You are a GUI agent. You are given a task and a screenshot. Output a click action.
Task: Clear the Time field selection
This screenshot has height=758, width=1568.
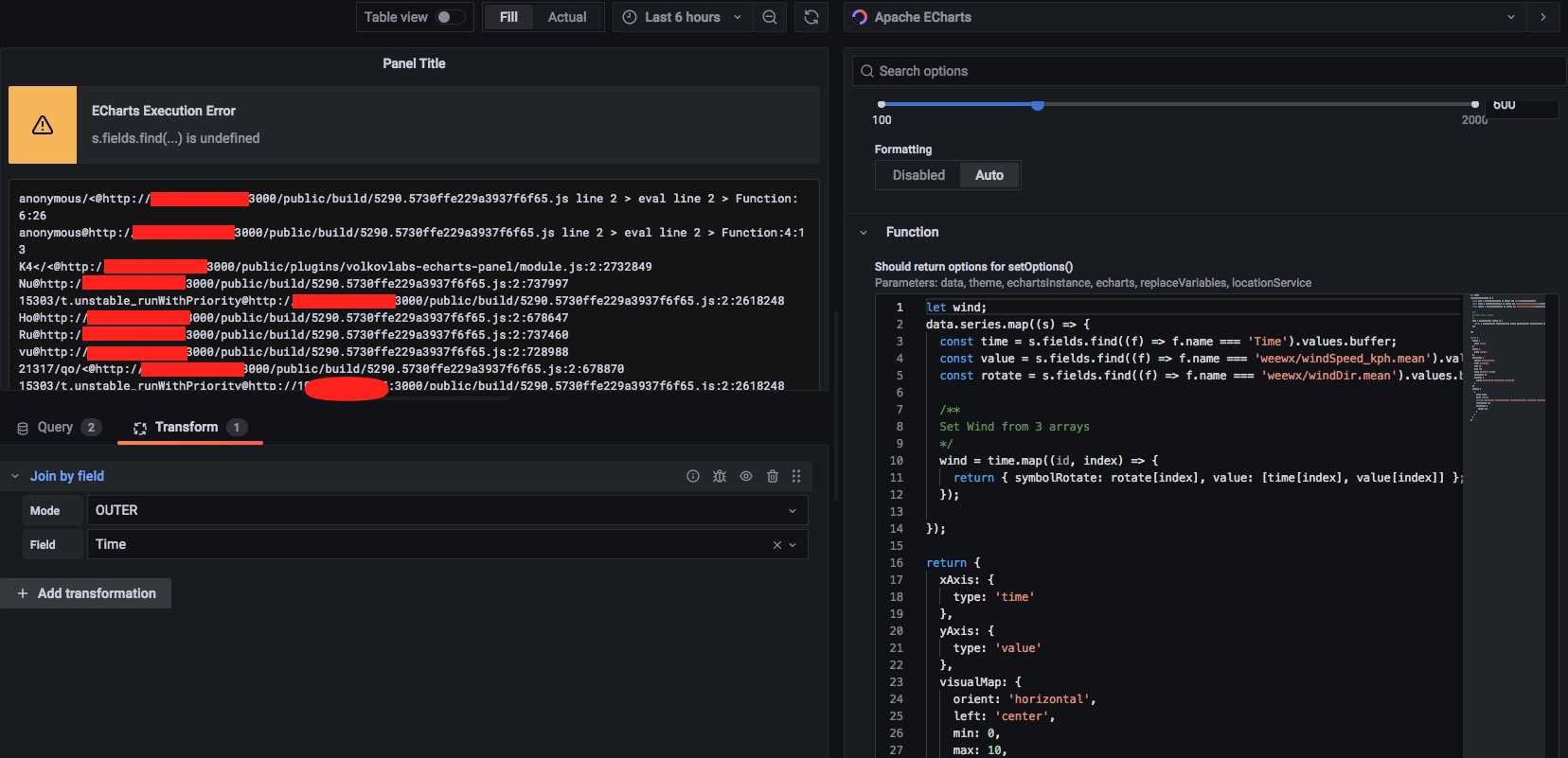click(x=776, y=545)
